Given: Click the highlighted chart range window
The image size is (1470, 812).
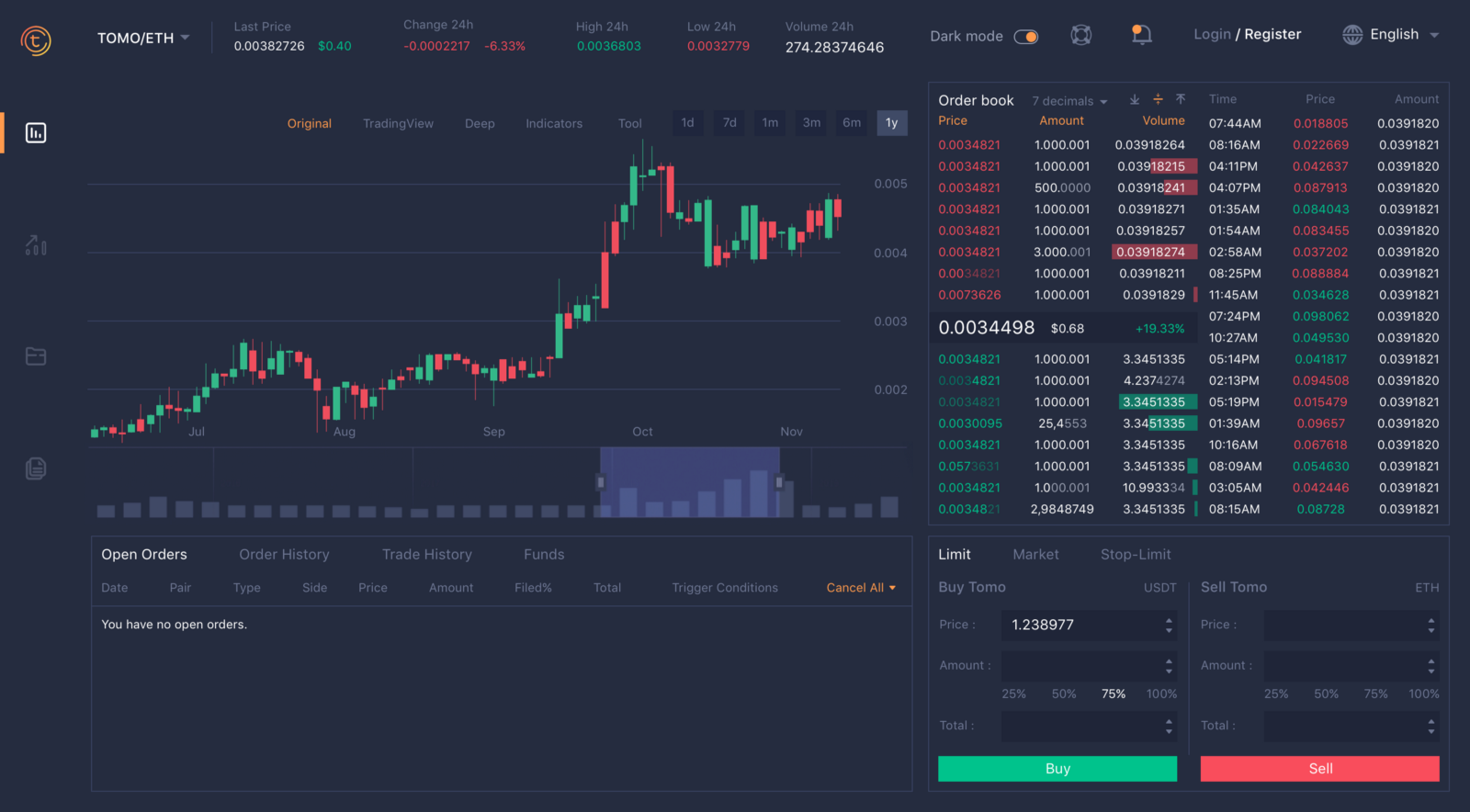Looking at the screenshot, I should (690, 482).
